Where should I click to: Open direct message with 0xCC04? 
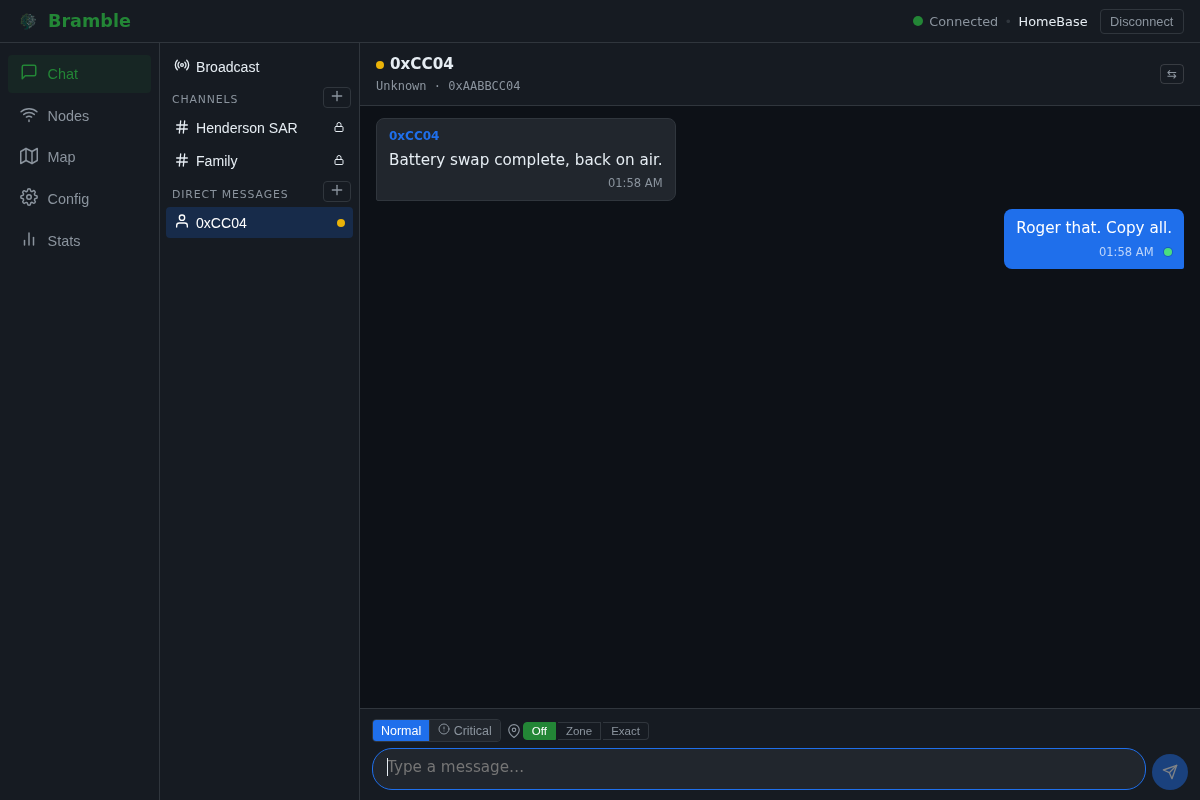259,223
